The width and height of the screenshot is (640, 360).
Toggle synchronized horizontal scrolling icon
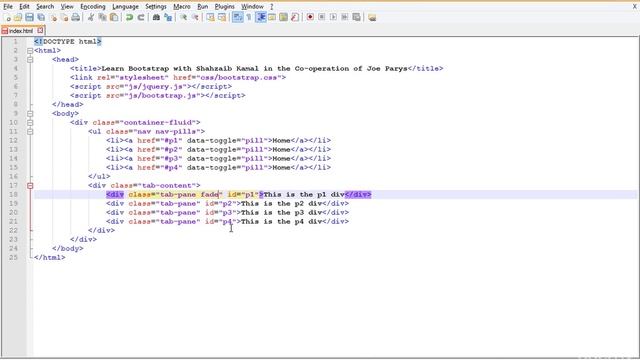coord(222,18)
